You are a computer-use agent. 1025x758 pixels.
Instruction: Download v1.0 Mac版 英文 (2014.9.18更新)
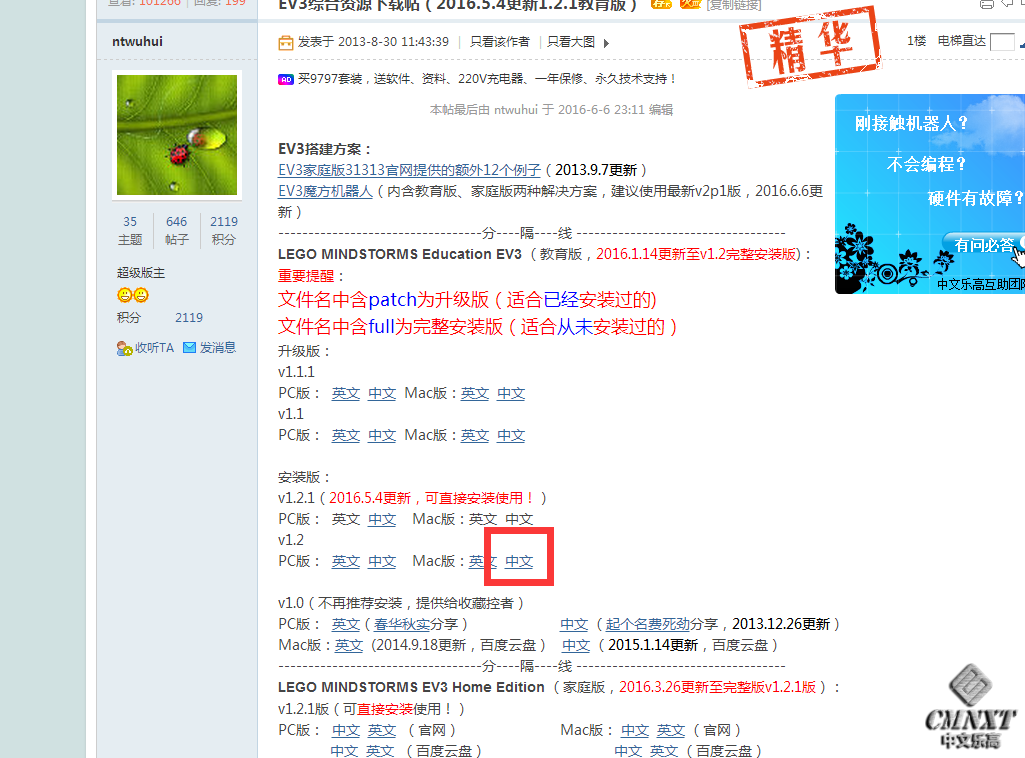(x=349, y=645)
